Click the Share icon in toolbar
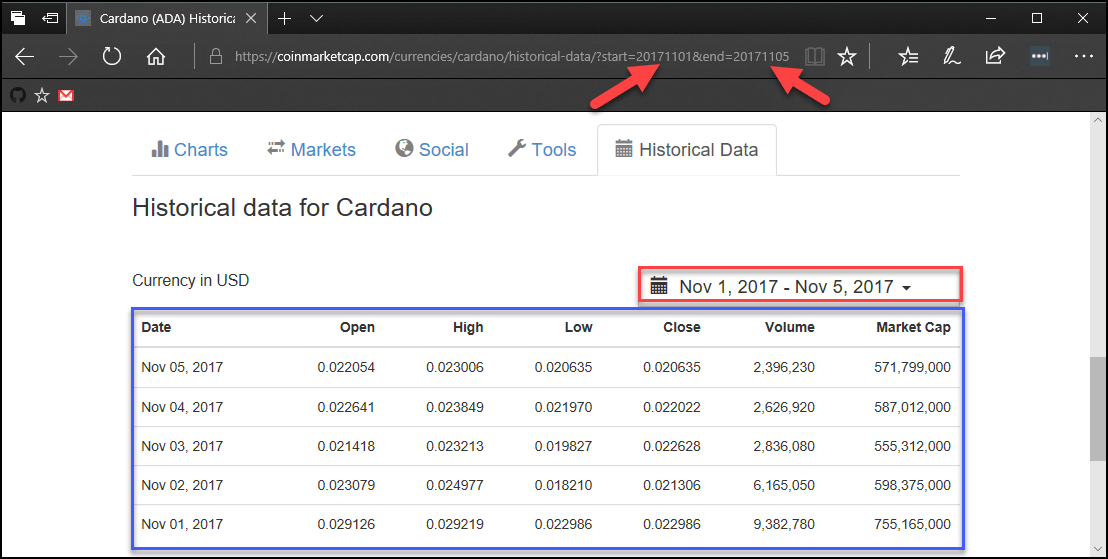This screenshot has height=559, width=1108. coord(995,56)
